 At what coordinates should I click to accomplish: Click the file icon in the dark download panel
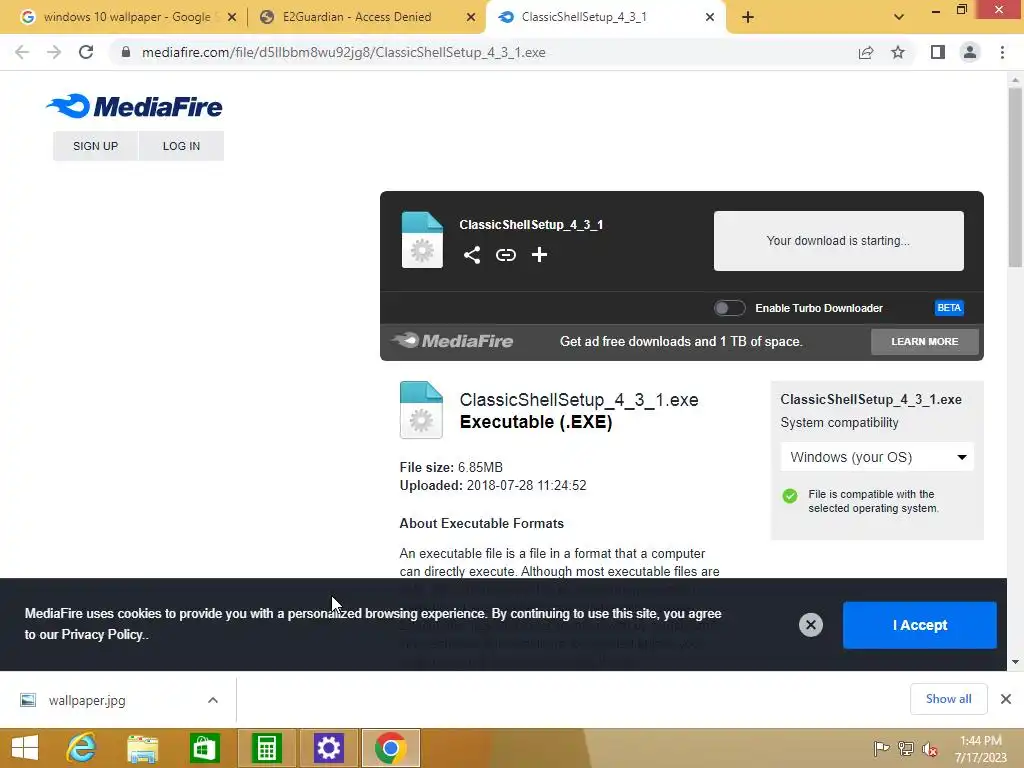422,240
